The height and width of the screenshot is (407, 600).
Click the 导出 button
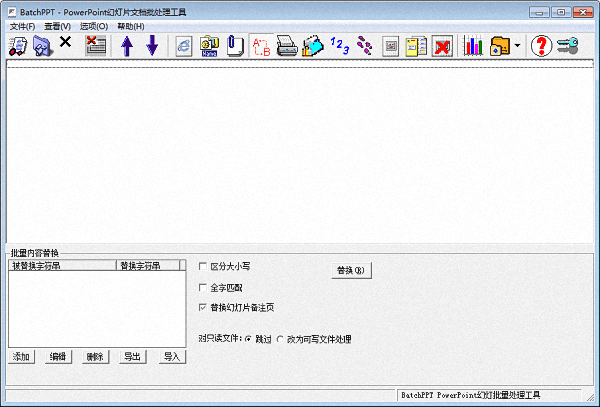coord(132,357)
